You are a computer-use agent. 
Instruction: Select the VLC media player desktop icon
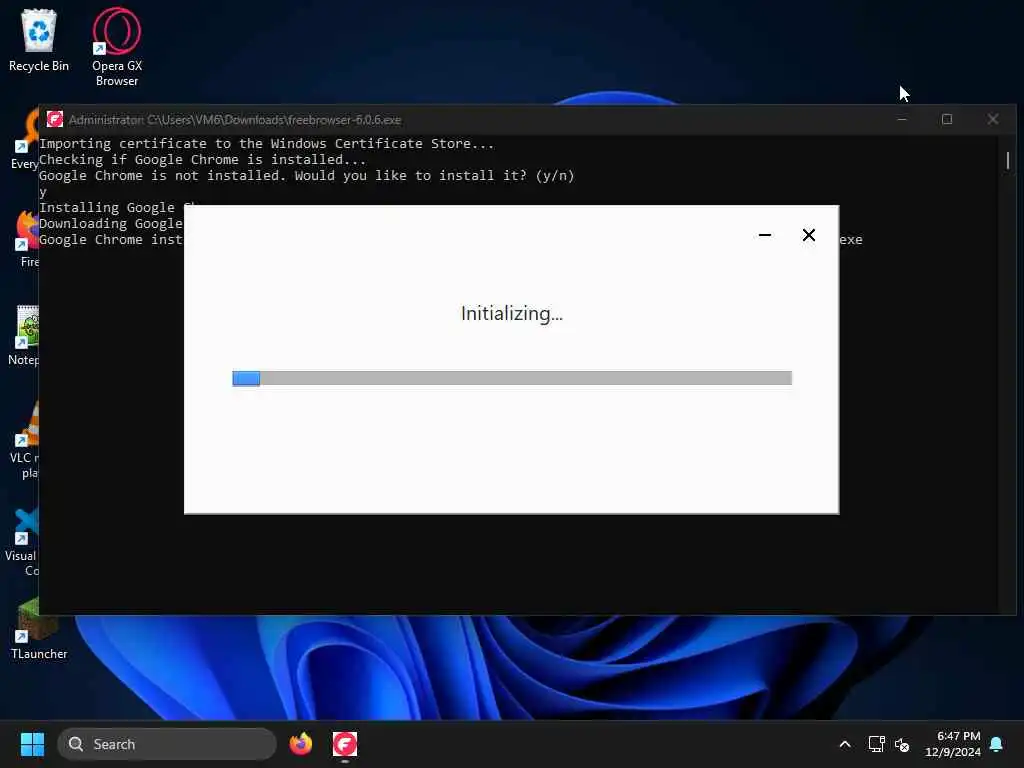point(24,441)
